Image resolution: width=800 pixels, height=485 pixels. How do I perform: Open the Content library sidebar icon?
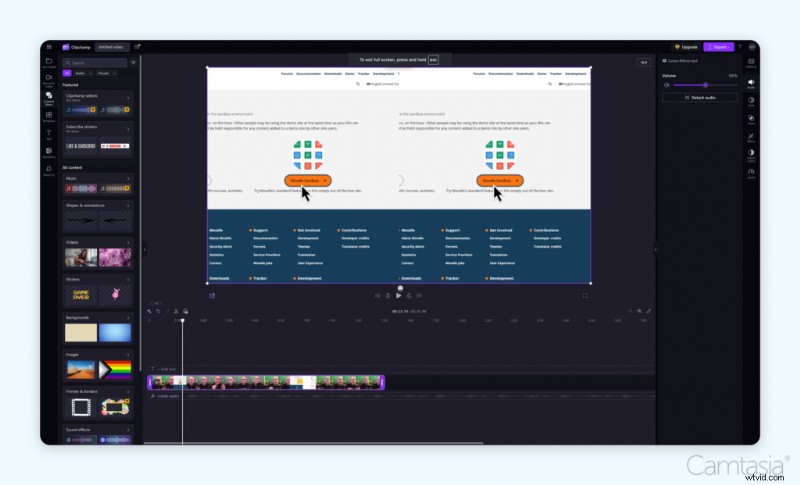[x=49, y=98]
